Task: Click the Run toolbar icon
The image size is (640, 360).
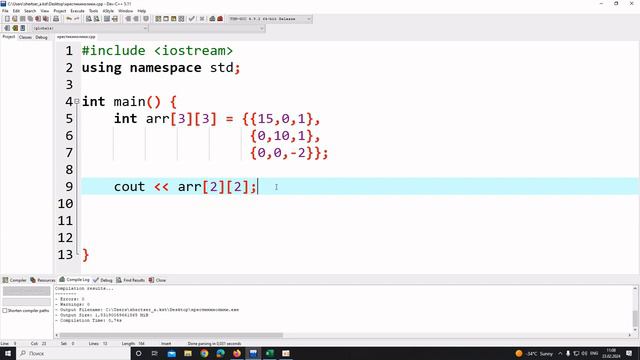Action: 166,19
